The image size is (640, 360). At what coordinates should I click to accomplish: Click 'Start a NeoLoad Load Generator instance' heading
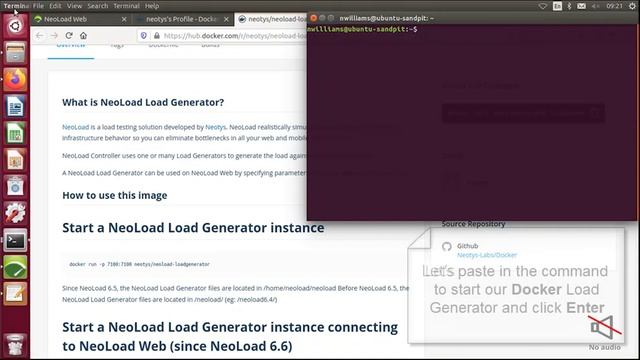193,228
